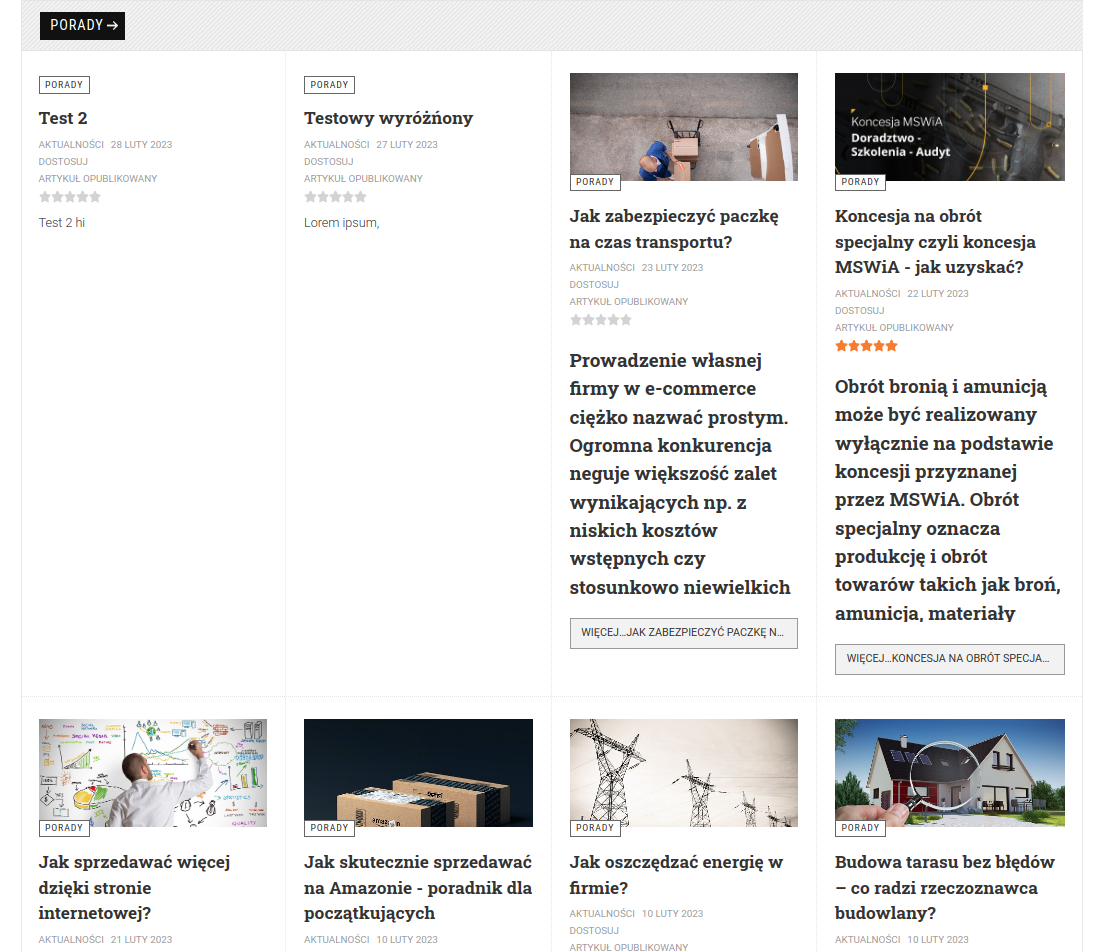Screen dimensions: 1095x952
Task: Click the 'Lorem ipsum,' excerpt
Action: (341, 223)
